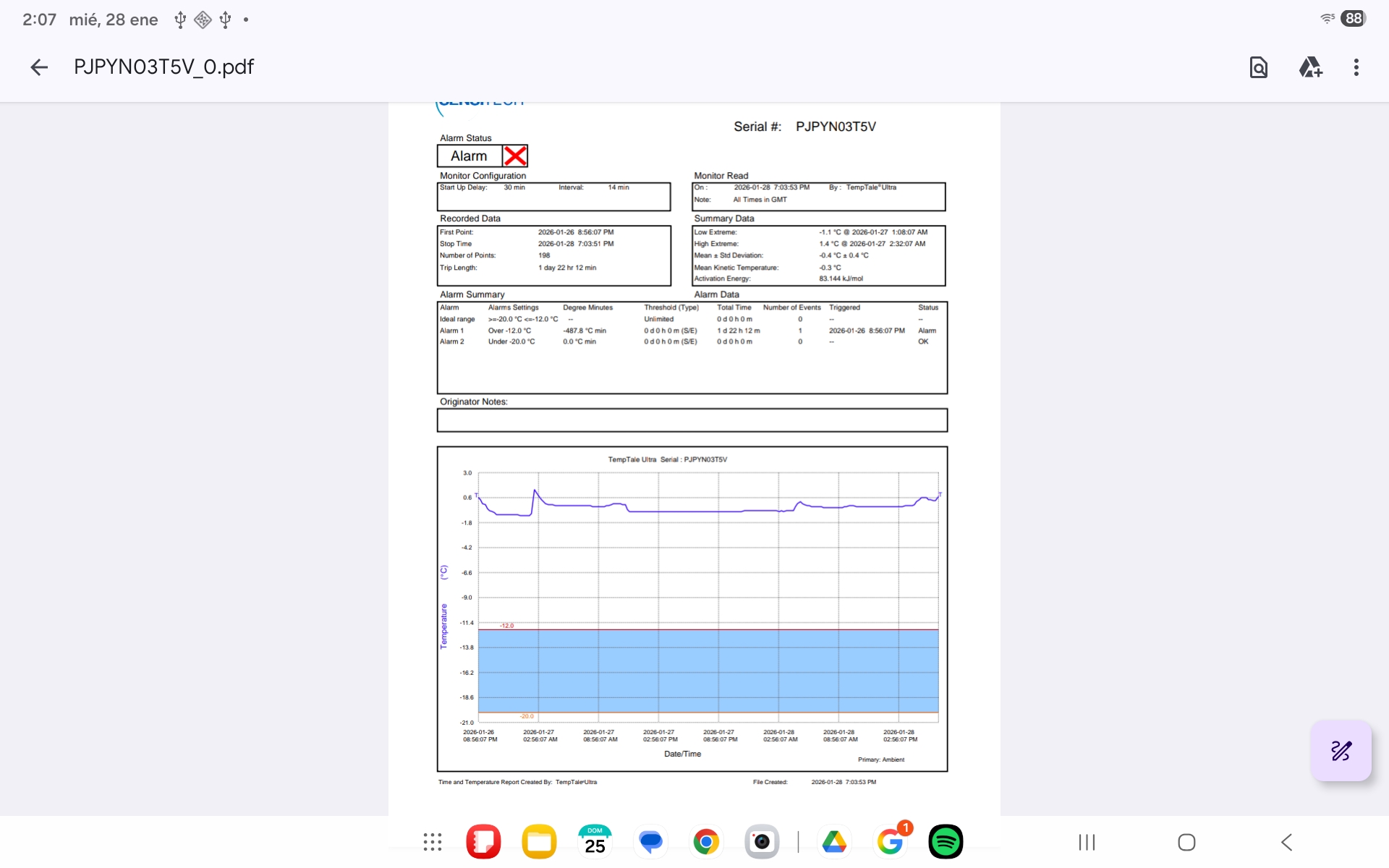Tap the add to Drive icon
The width and height of the screenshot is (1389, 868).
tap(1310, 67)
